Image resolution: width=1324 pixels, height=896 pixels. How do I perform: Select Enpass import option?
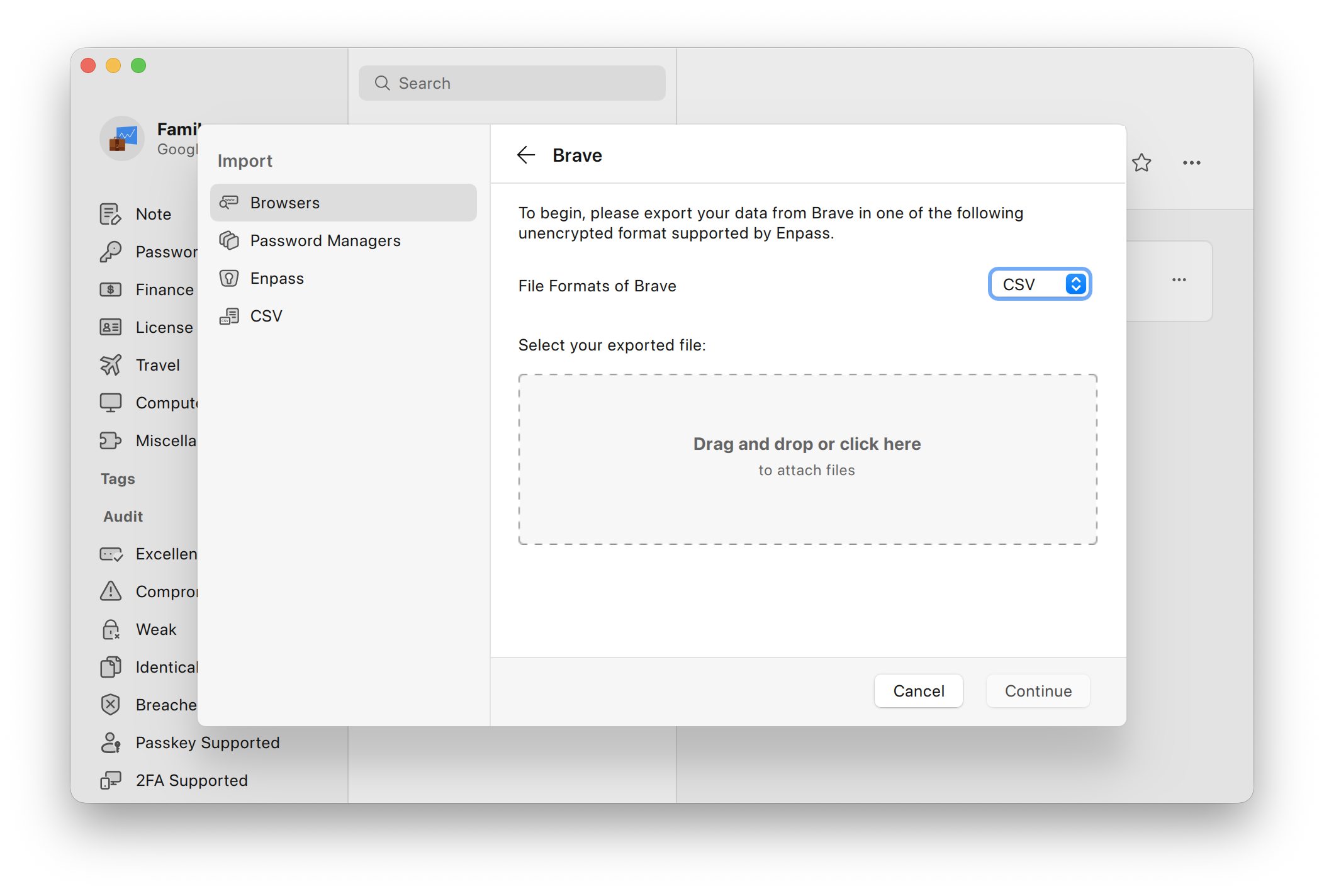[344, 278]
